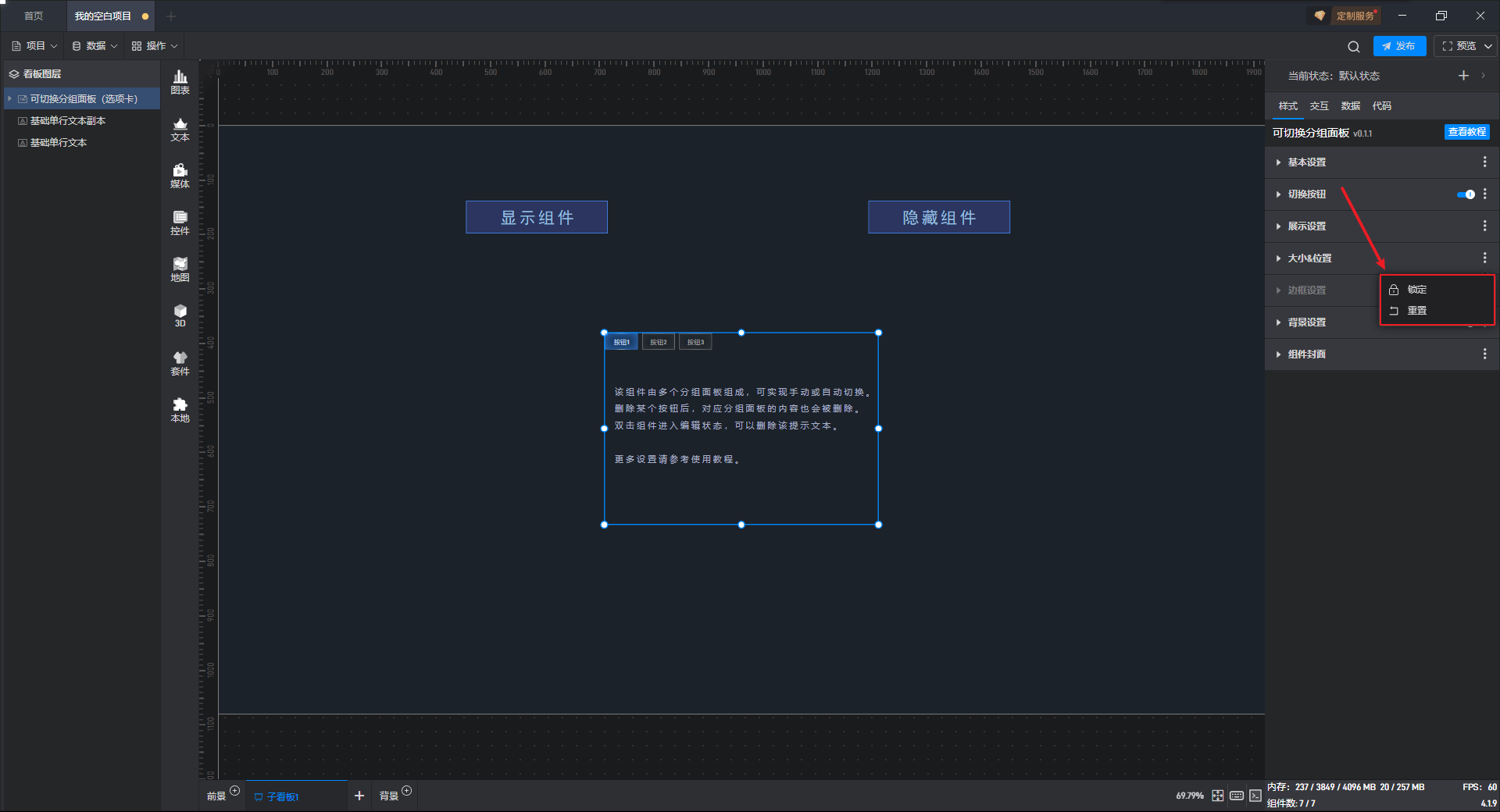Open the 数据 menu
Image resolution: width=1500 pixels, height=812 pixels.
pyautogui.click(x=95, y=46)
